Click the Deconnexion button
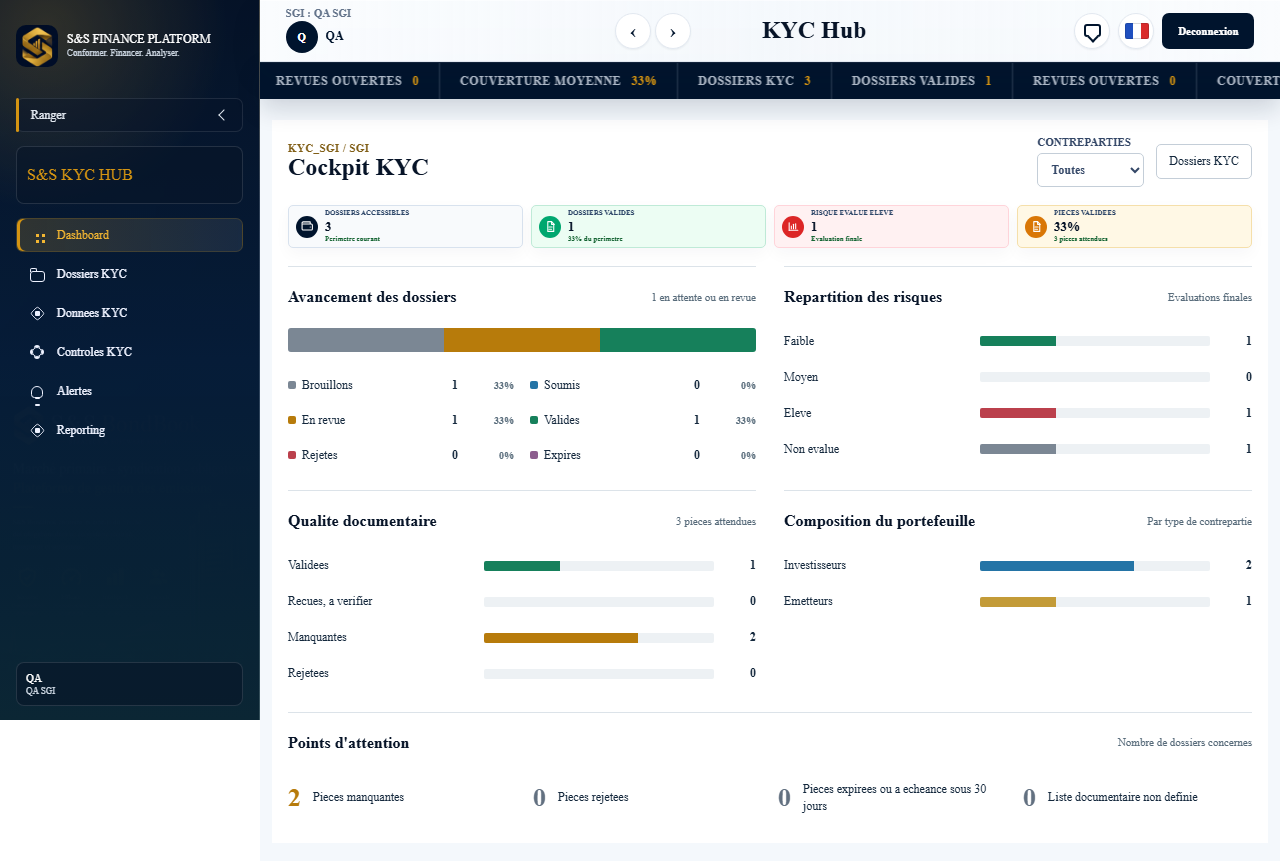The image size is (1280, 861). click(x=1208, y=31)
